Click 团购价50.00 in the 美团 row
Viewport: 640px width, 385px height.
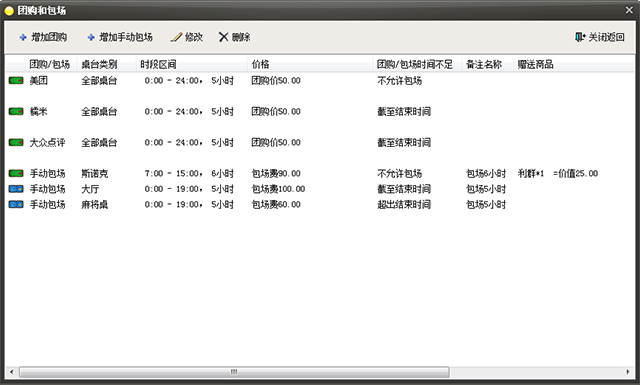coord(276,81)
